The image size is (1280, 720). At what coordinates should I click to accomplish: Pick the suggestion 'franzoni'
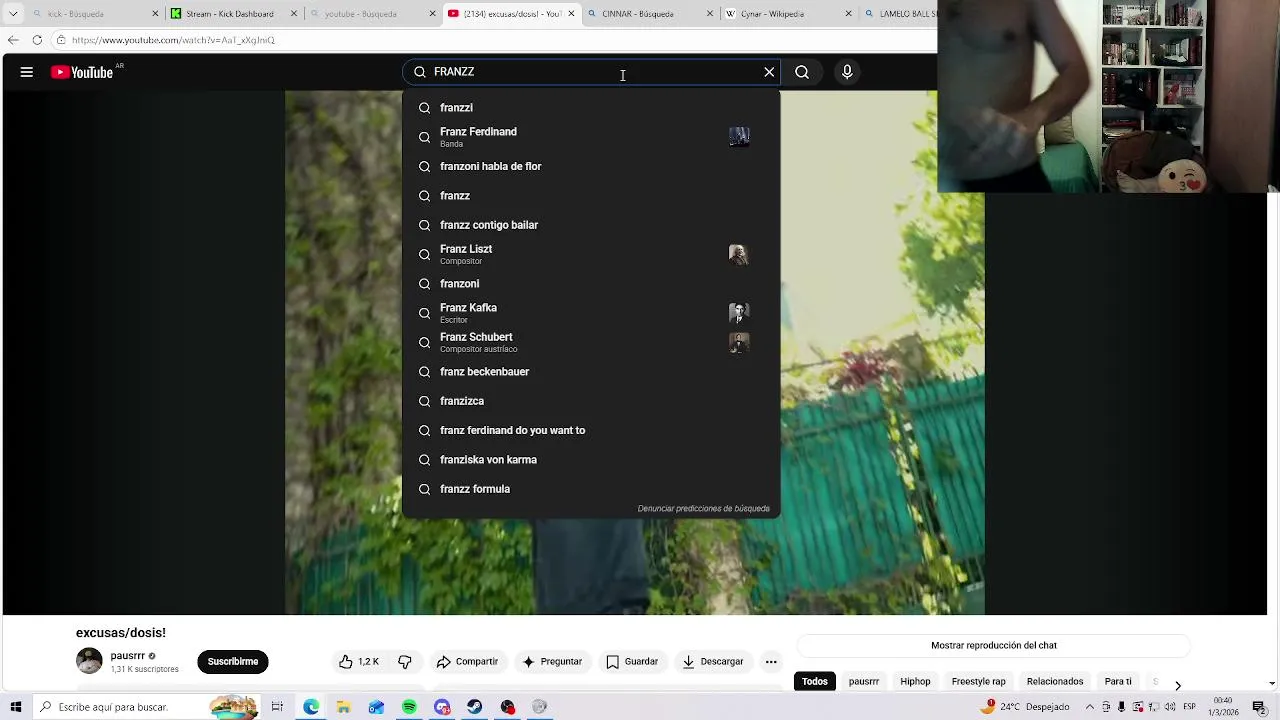pos(591,284)
